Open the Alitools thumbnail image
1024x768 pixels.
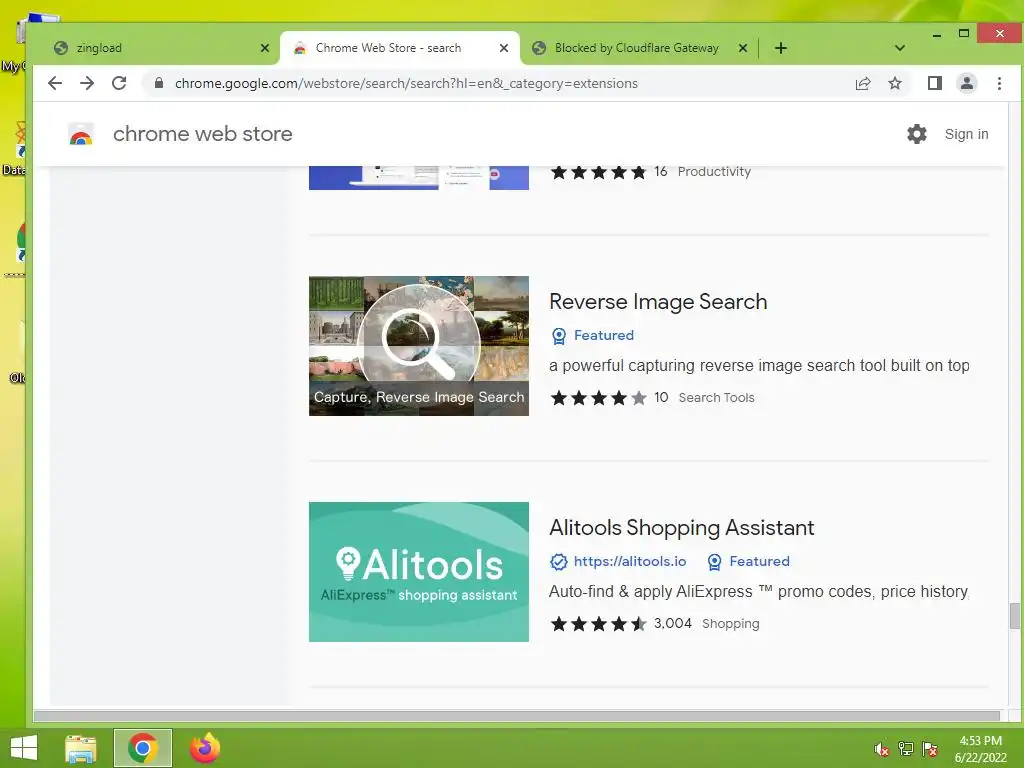pos(419,571)
